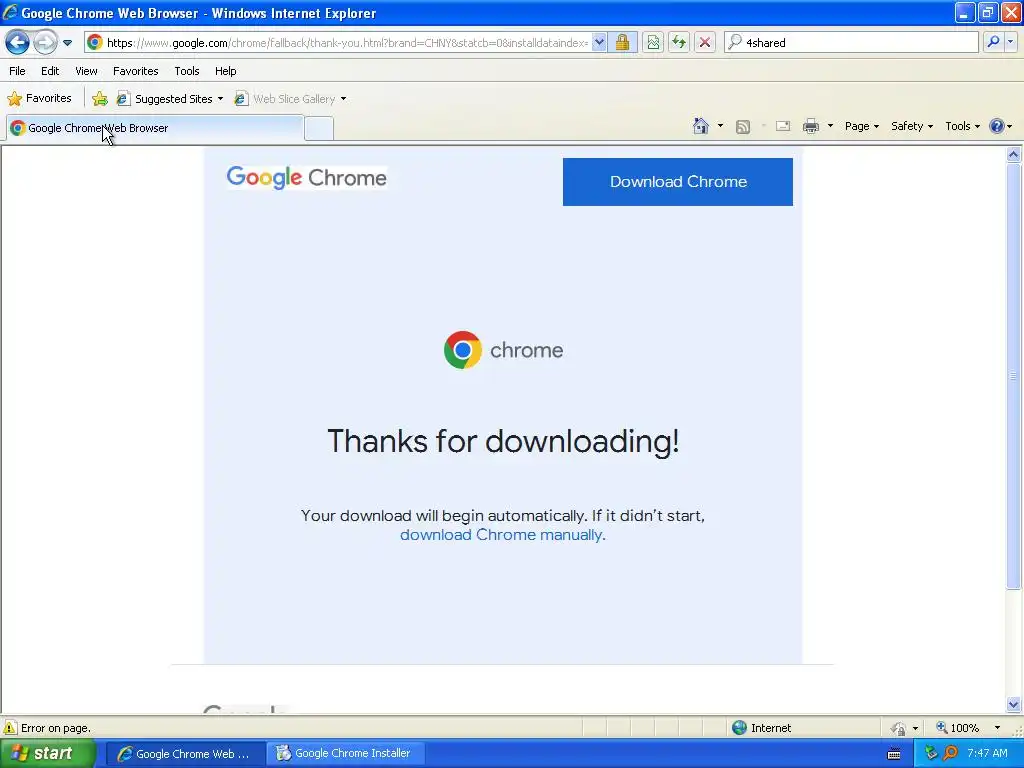Open Web Slice Gallery dropdown
1024x768 pixels.
coord(291,99)
